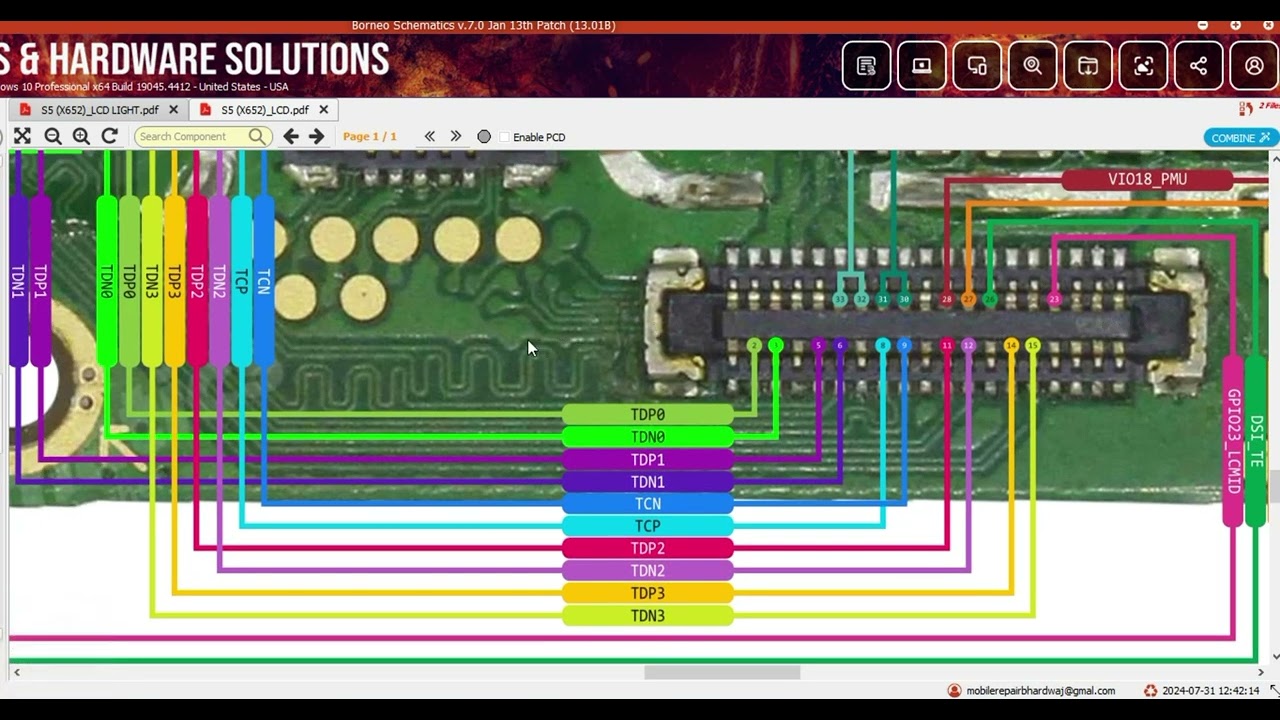Click the 2 Files list icon
Image resolution: width=1280 pixels, height=720 pixels.
pyautogui.click(x=1246, y=108)
